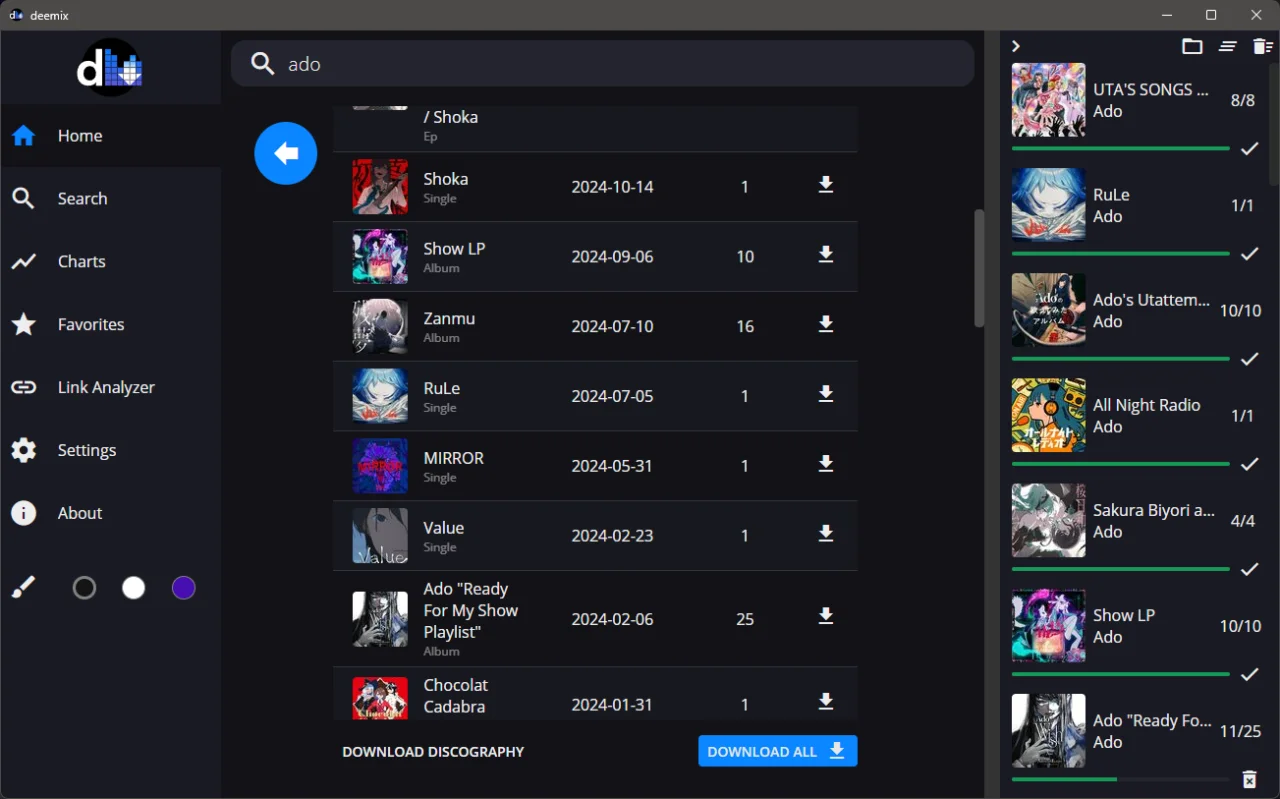Select the dark theme swatch
The width and height of the screenshot is (1280, 799).
coord(85,588)
